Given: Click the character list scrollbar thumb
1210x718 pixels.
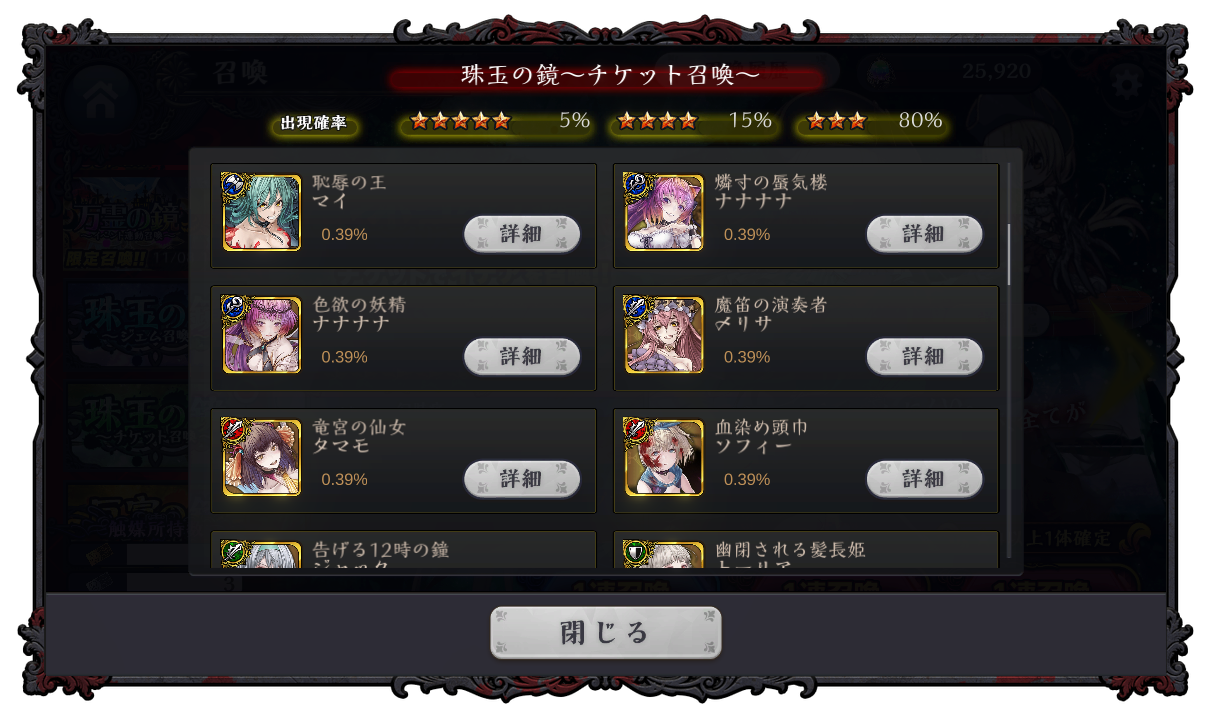Looking at the screenshot, I should pos(1010,254).
